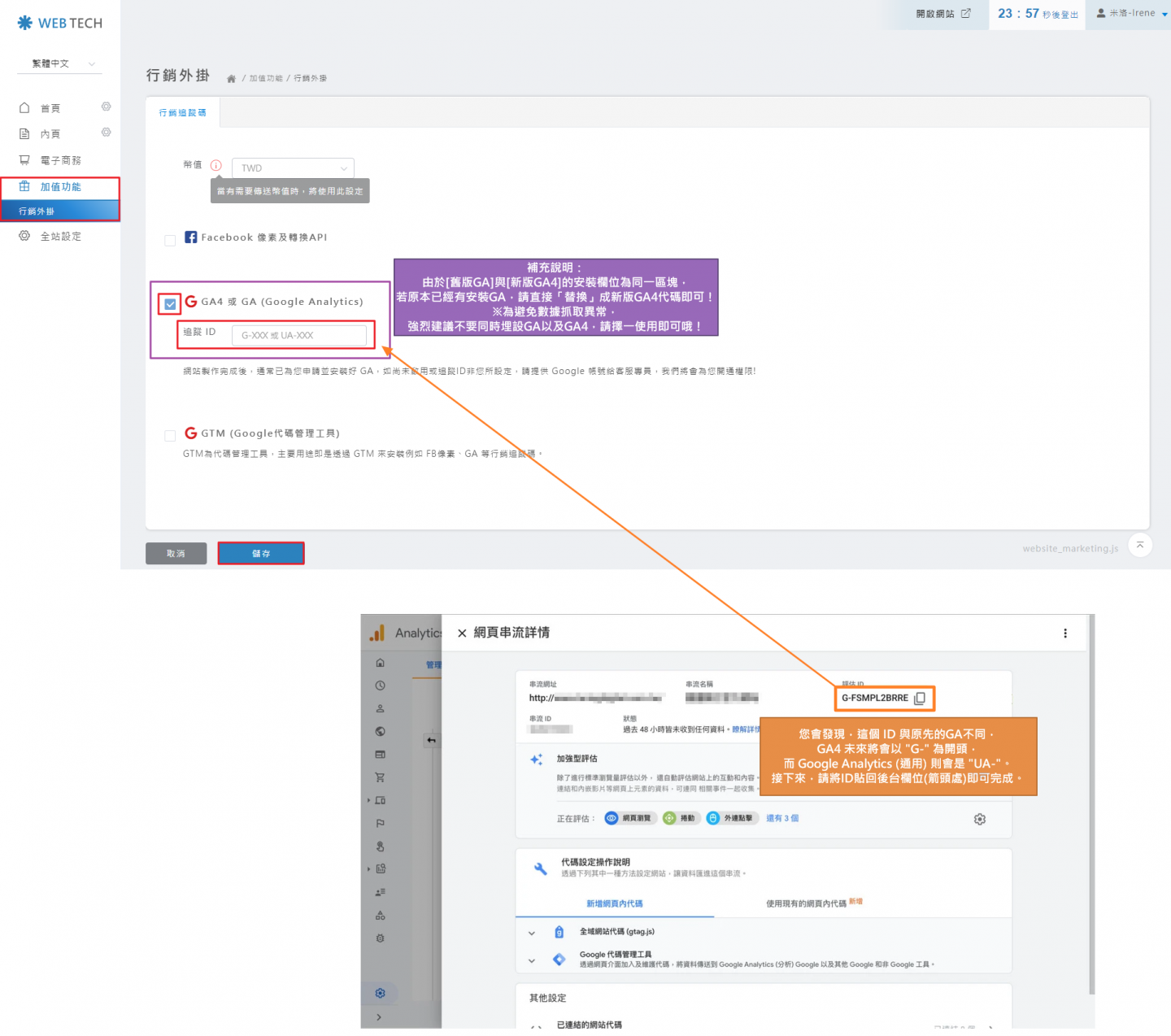
Task: Close the 網頁串流詳情 panel
Action: [462, 633]
